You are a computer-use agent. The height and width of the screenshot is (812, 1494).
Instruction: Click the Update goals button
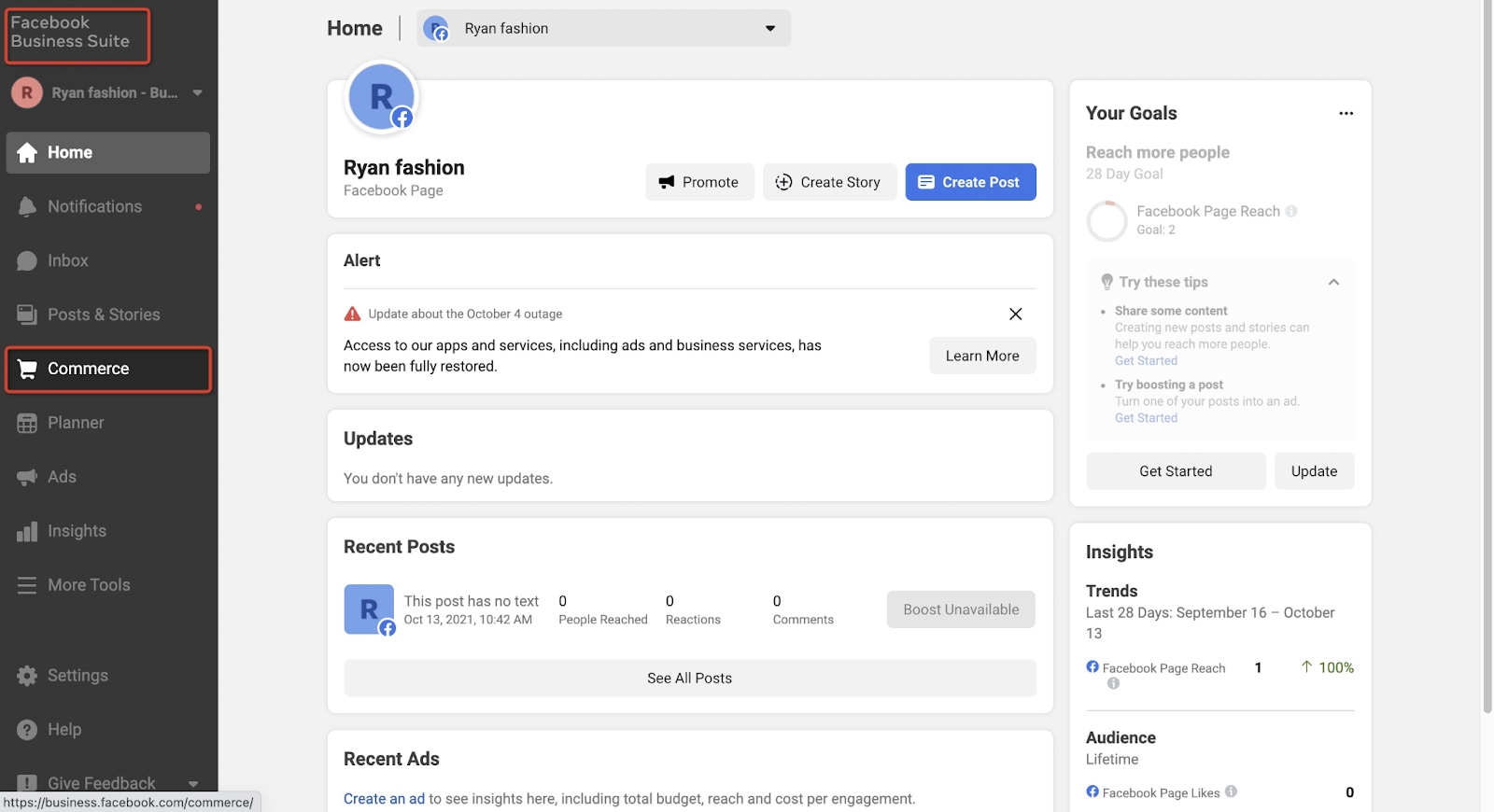pos(1314,471)
